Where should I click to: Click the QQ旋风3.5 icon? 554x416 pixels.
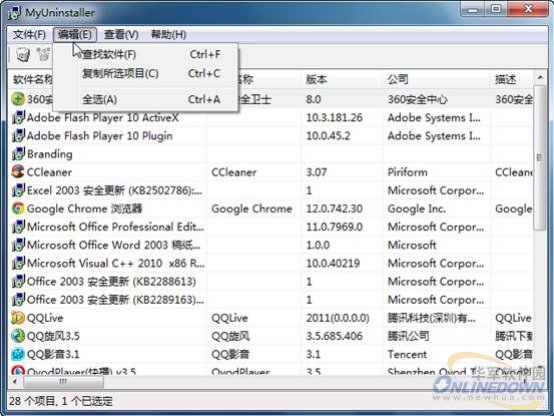(18, 336)
